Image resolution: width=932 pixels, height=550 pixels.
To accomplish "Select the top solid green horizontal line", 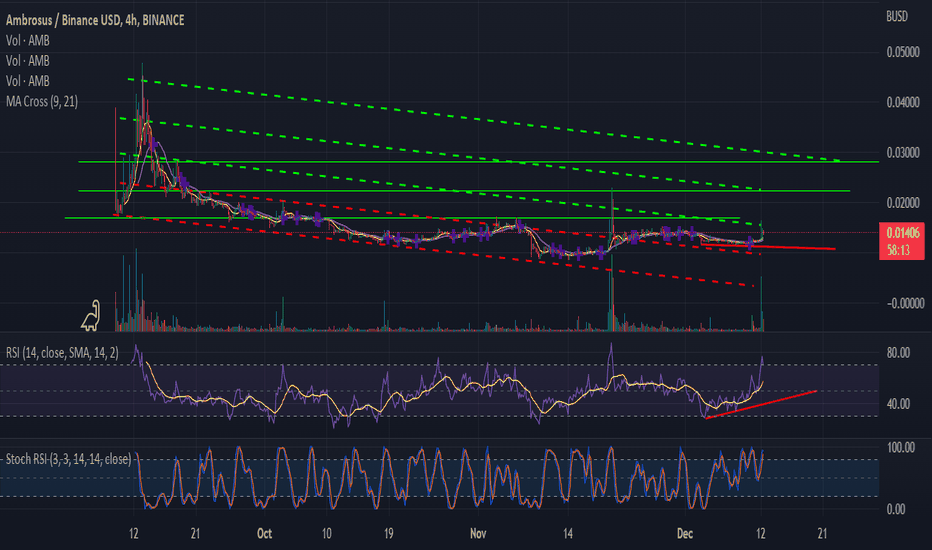I will (478, 162).
